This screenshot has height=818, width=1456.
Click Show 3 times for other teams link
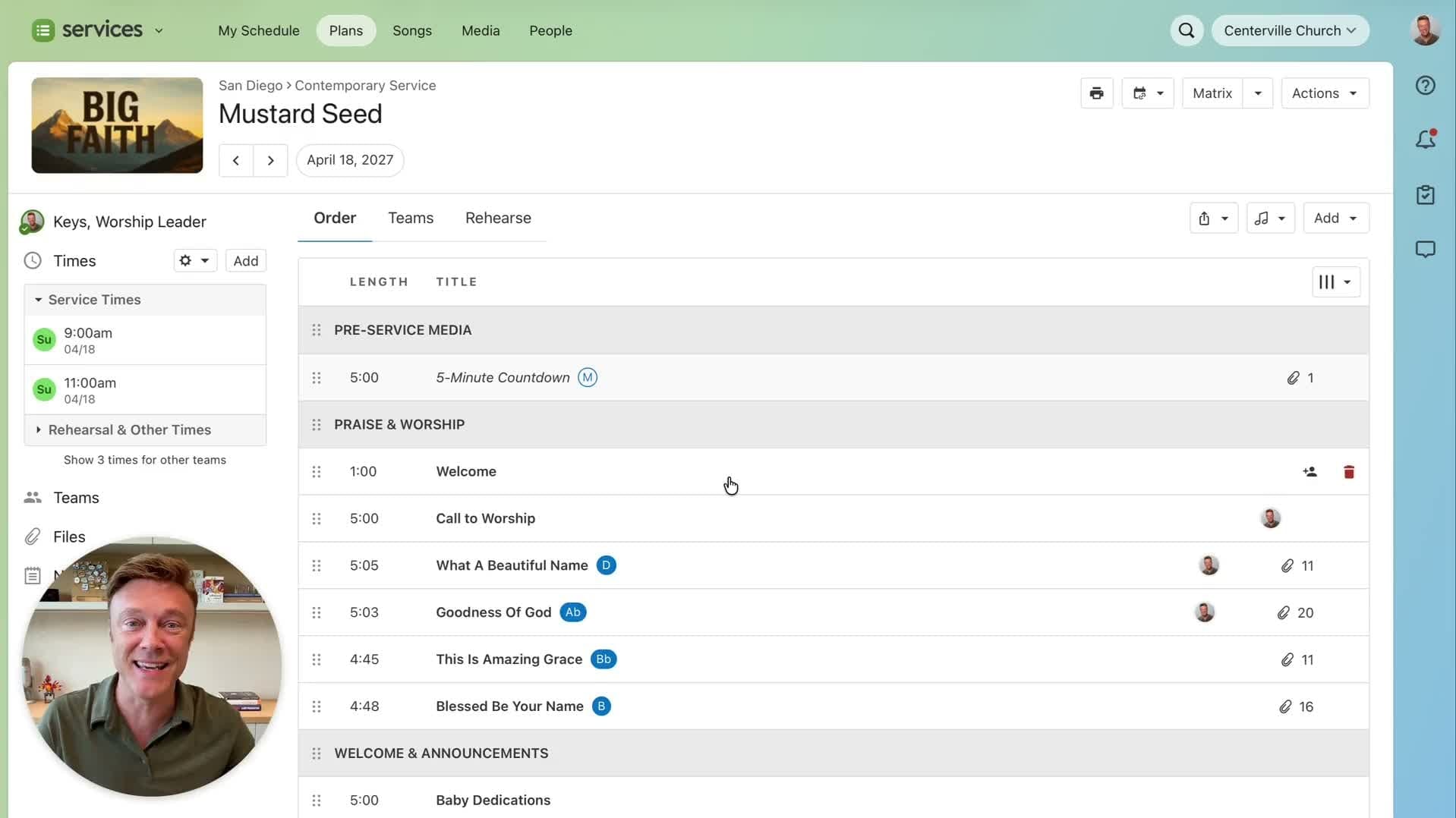[x=145, y=460]
